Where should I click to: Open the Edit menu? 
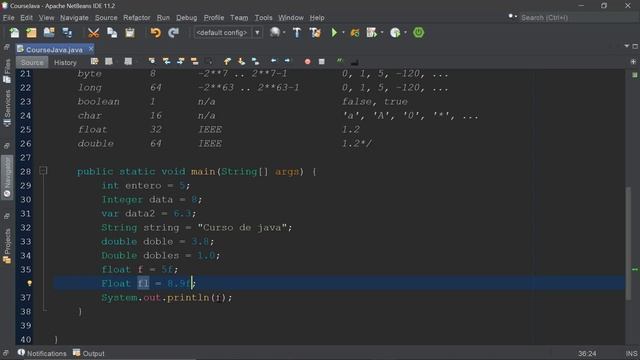[x=26, y=18]
